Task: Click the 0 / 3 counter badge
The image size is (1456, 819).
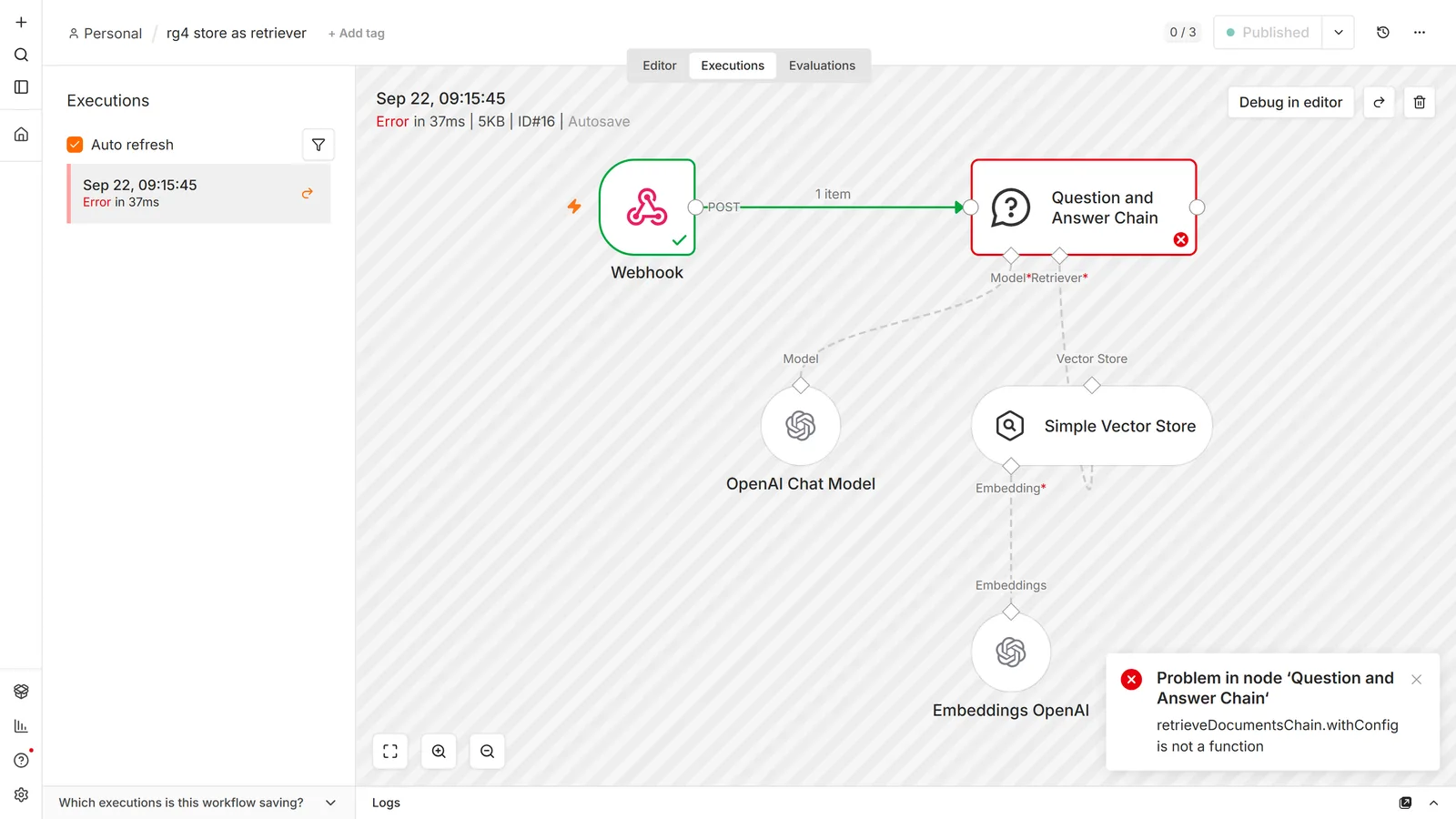Action: tap(1183, 33)
